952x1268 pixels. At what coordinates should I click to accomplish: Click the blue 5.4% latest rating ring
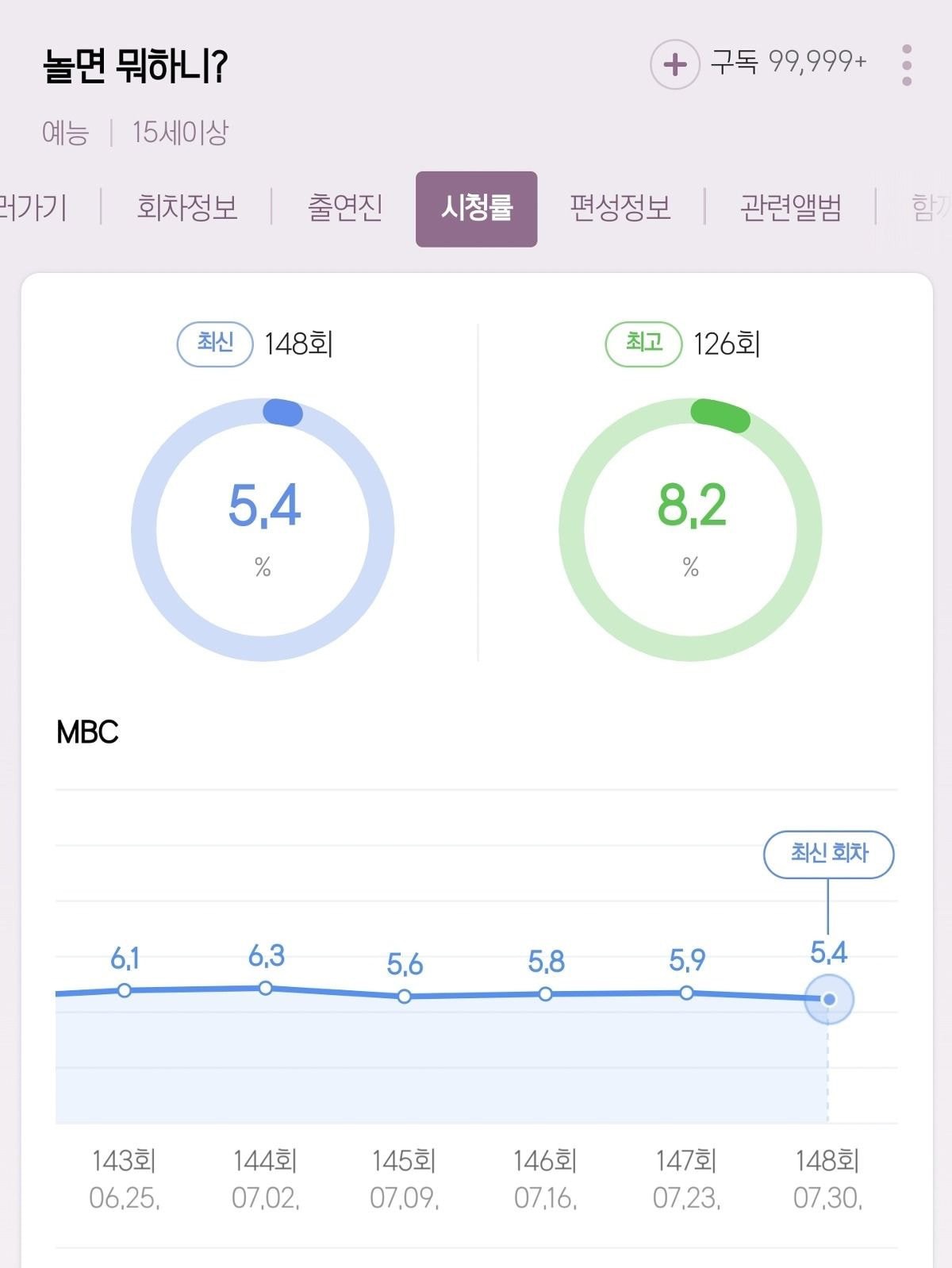point(263,529)
